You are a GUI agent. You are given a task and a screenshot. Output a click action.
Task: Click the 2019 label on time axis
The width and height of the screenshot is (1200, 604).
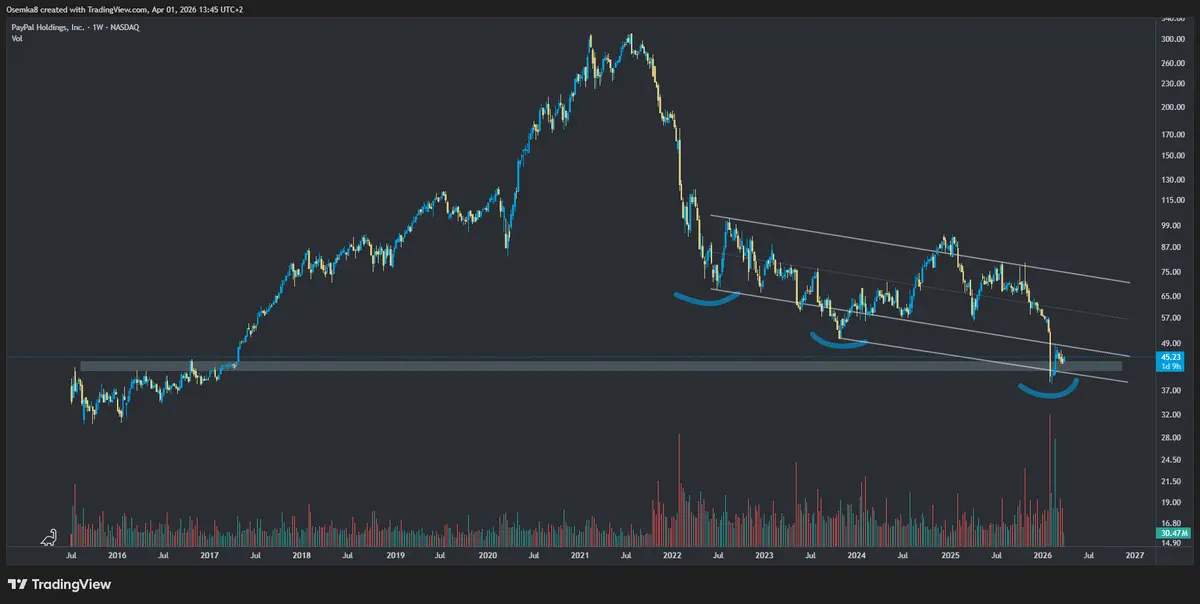pyautogui.click(x=395, y=554)
